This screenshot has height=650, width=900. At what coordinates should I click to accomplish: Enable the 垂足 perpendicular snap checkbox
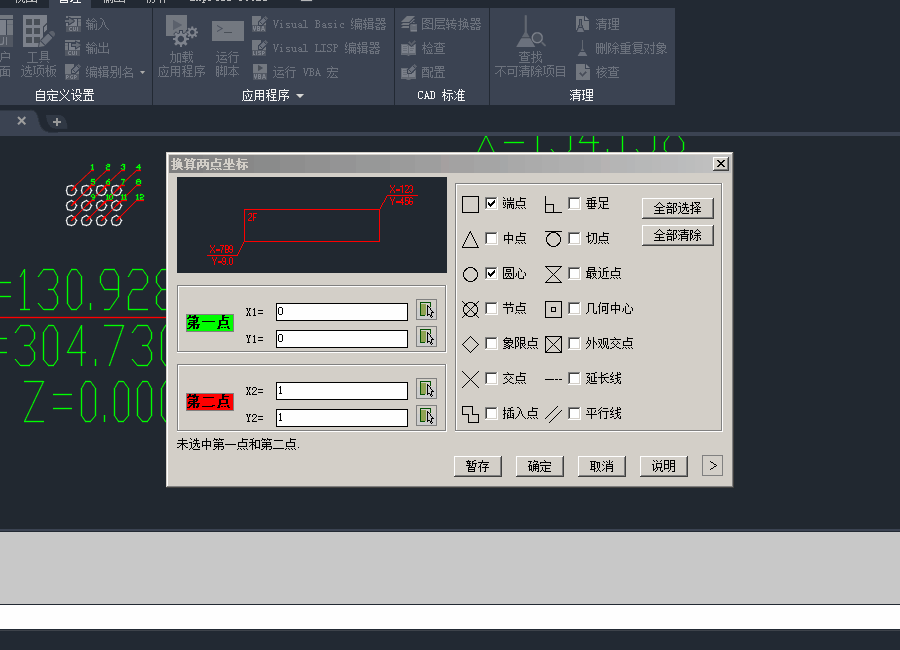574,203
